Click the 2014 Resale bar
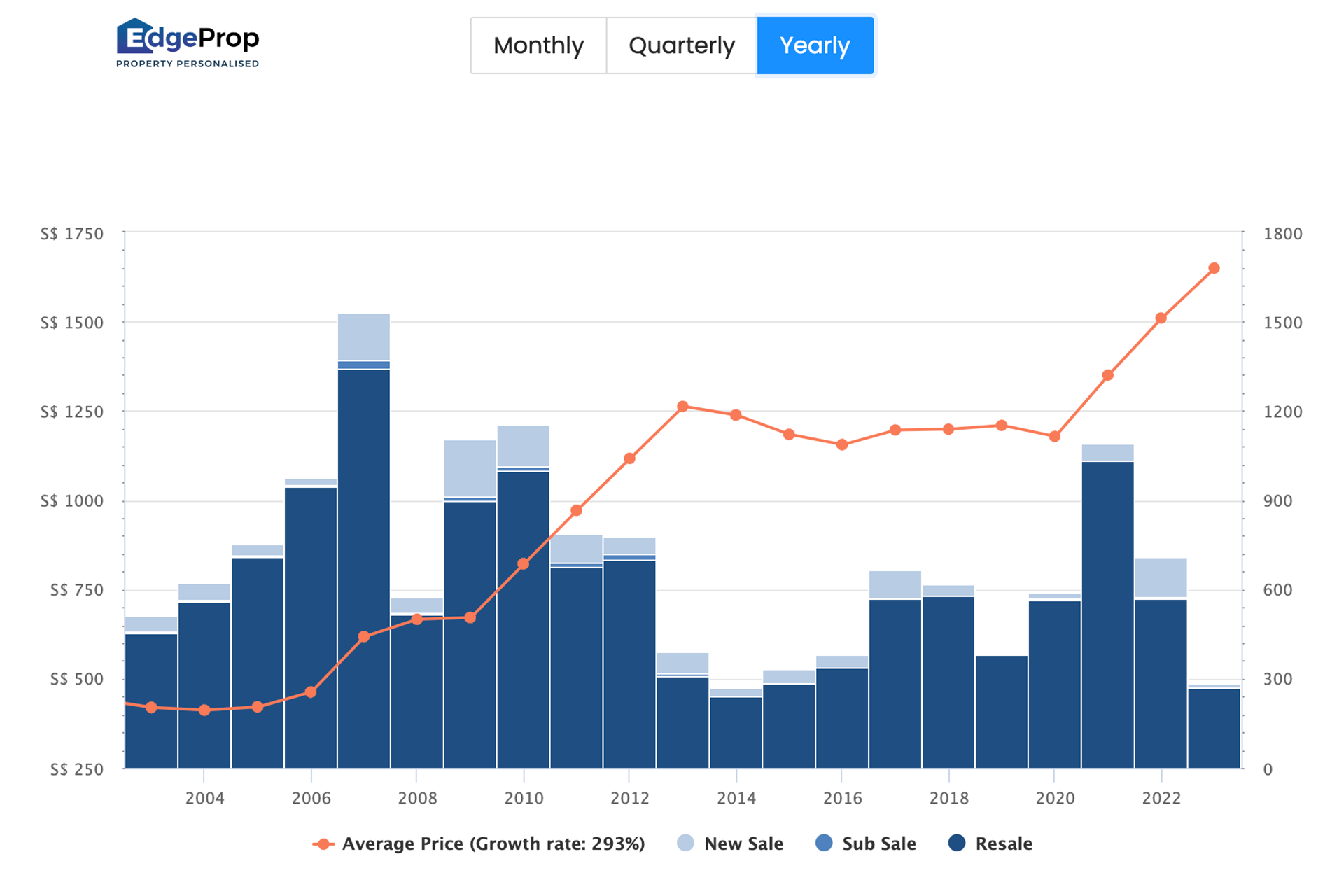Viewport: 1344px width, 896px height. pyautogui.click(x=736, y=732)
